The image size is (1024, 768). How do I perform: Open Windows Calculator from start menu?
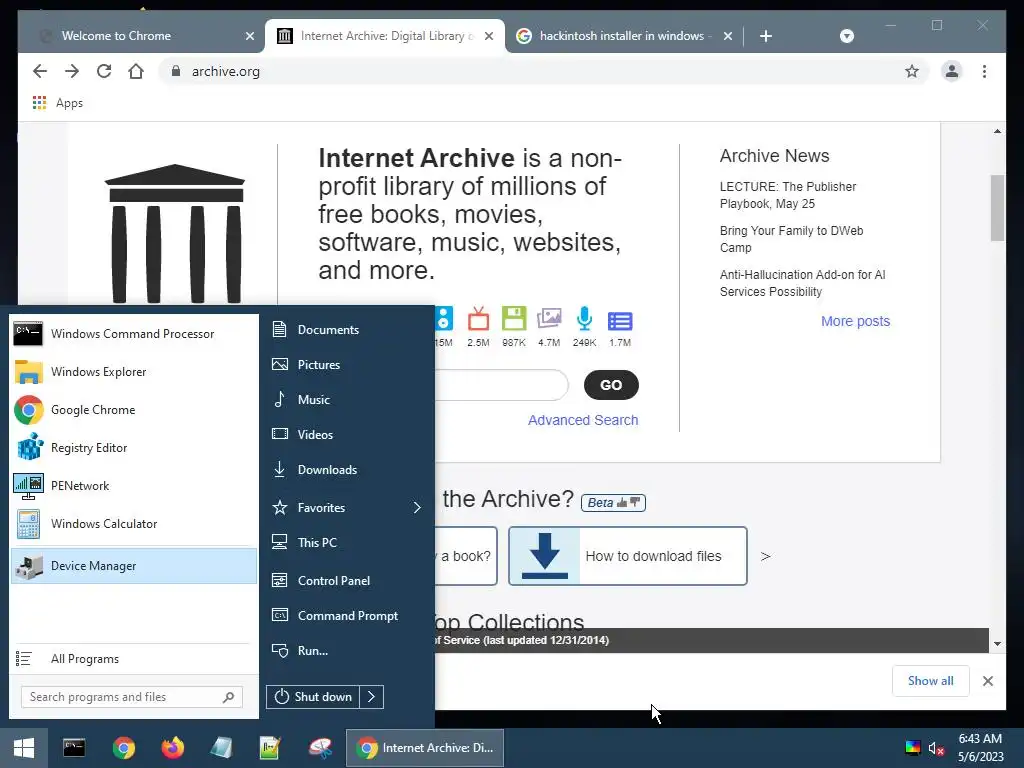(x=134, y=523)
